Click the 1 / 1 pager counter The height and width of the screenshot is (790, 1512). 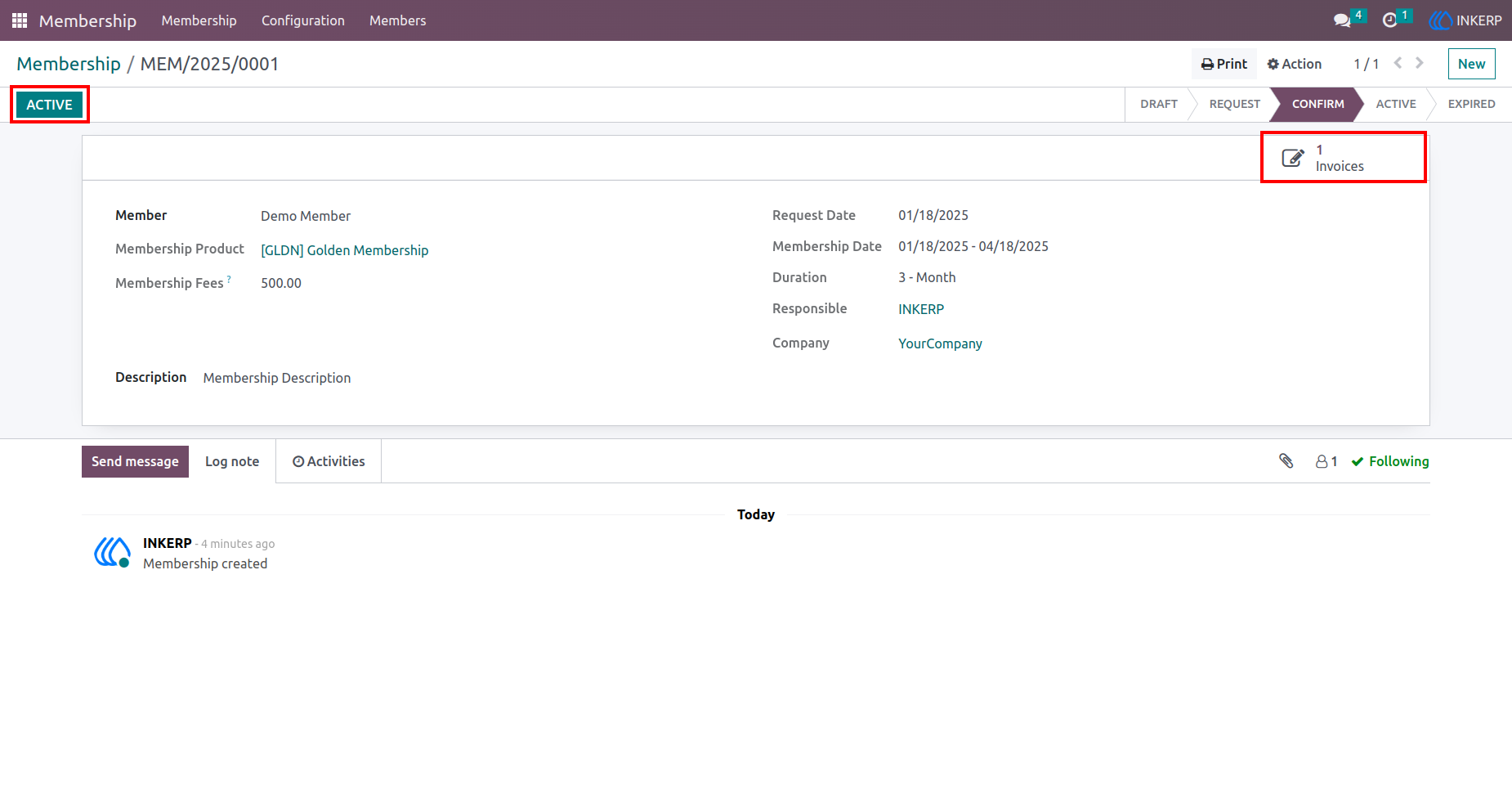tap(1366, 64)
